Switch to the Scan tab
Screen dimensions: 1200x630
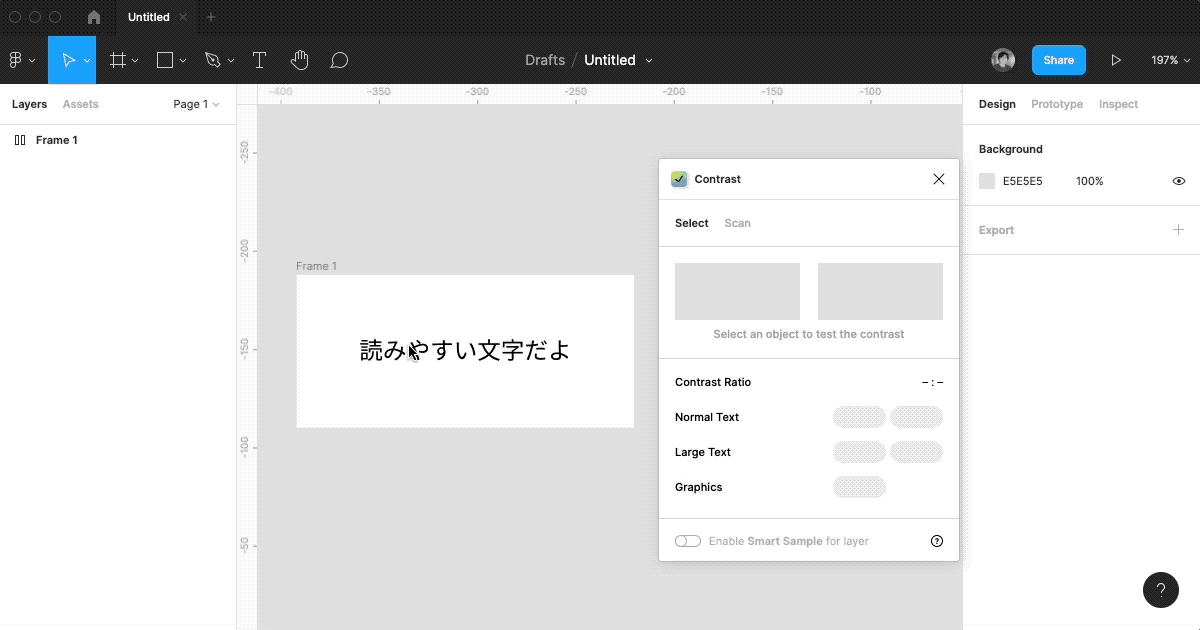(737, 223)
